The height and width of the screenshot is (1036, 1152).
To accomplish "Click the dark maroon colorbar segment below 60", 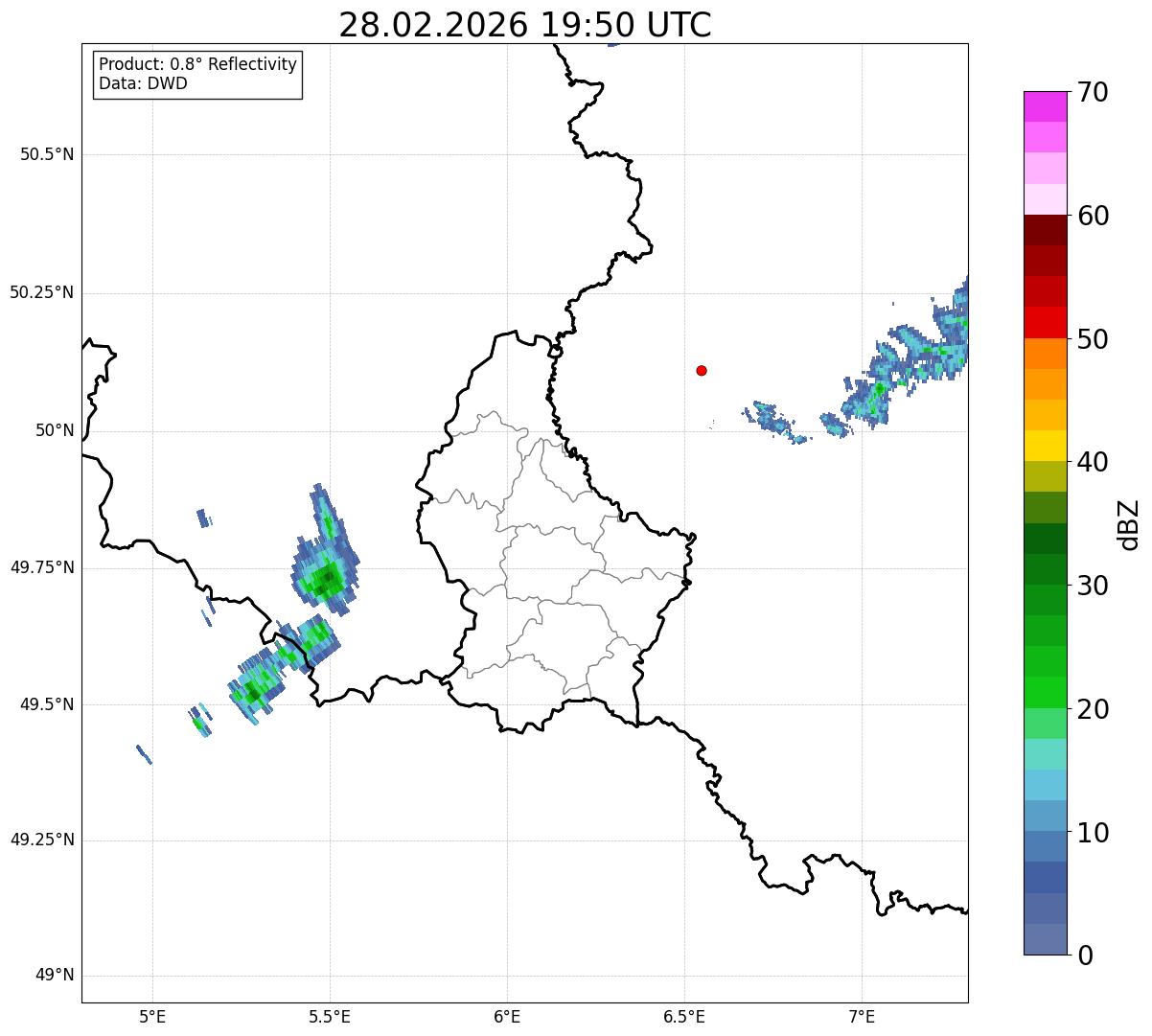I will [x=1045, y=230].
